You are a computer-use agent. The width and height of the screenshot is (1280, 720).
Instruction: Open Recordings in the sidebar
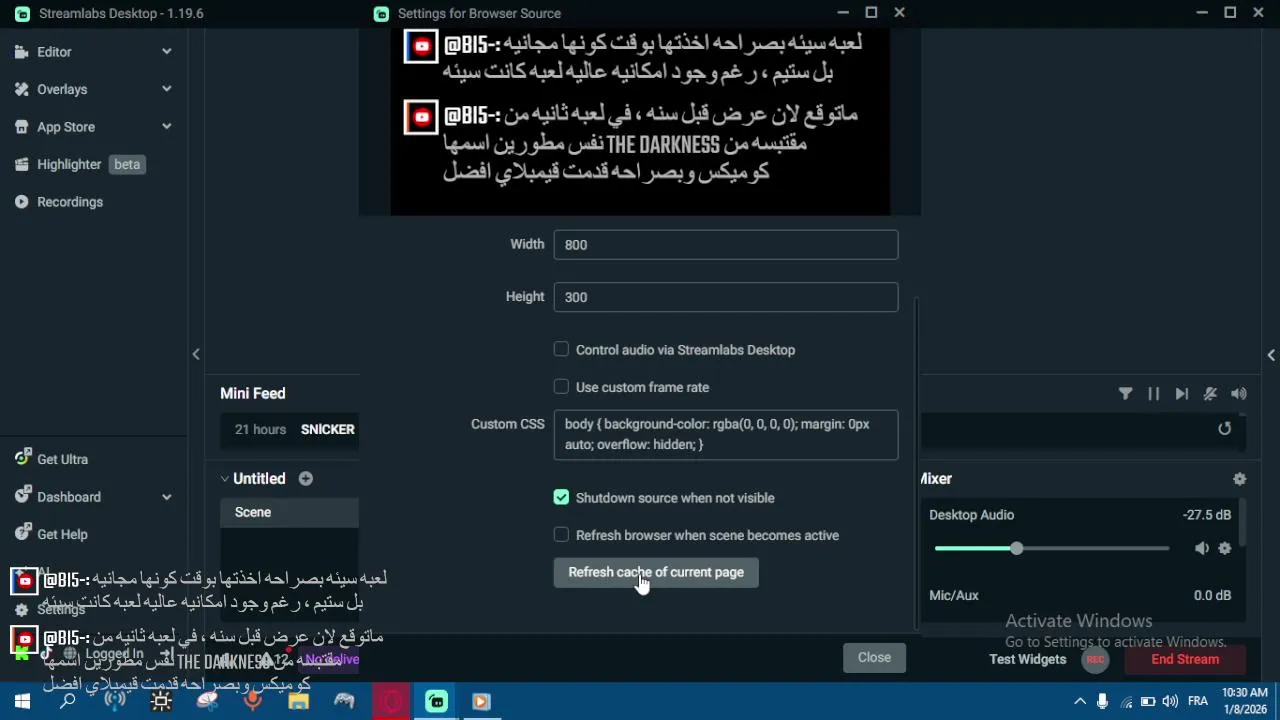click(x=70, y=202)
